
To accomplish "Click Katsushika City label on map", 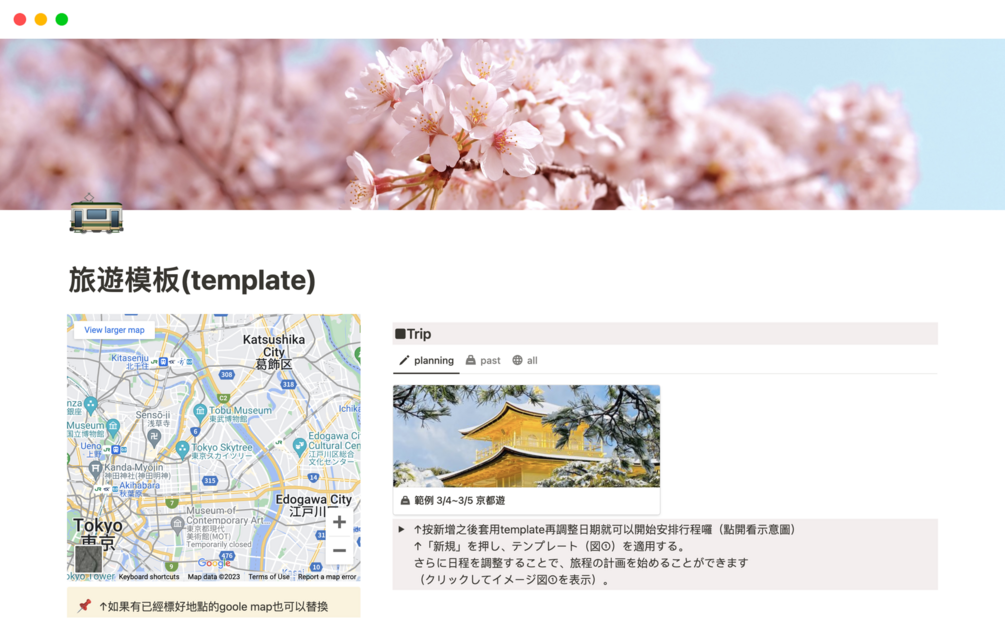I will point(274,351).
